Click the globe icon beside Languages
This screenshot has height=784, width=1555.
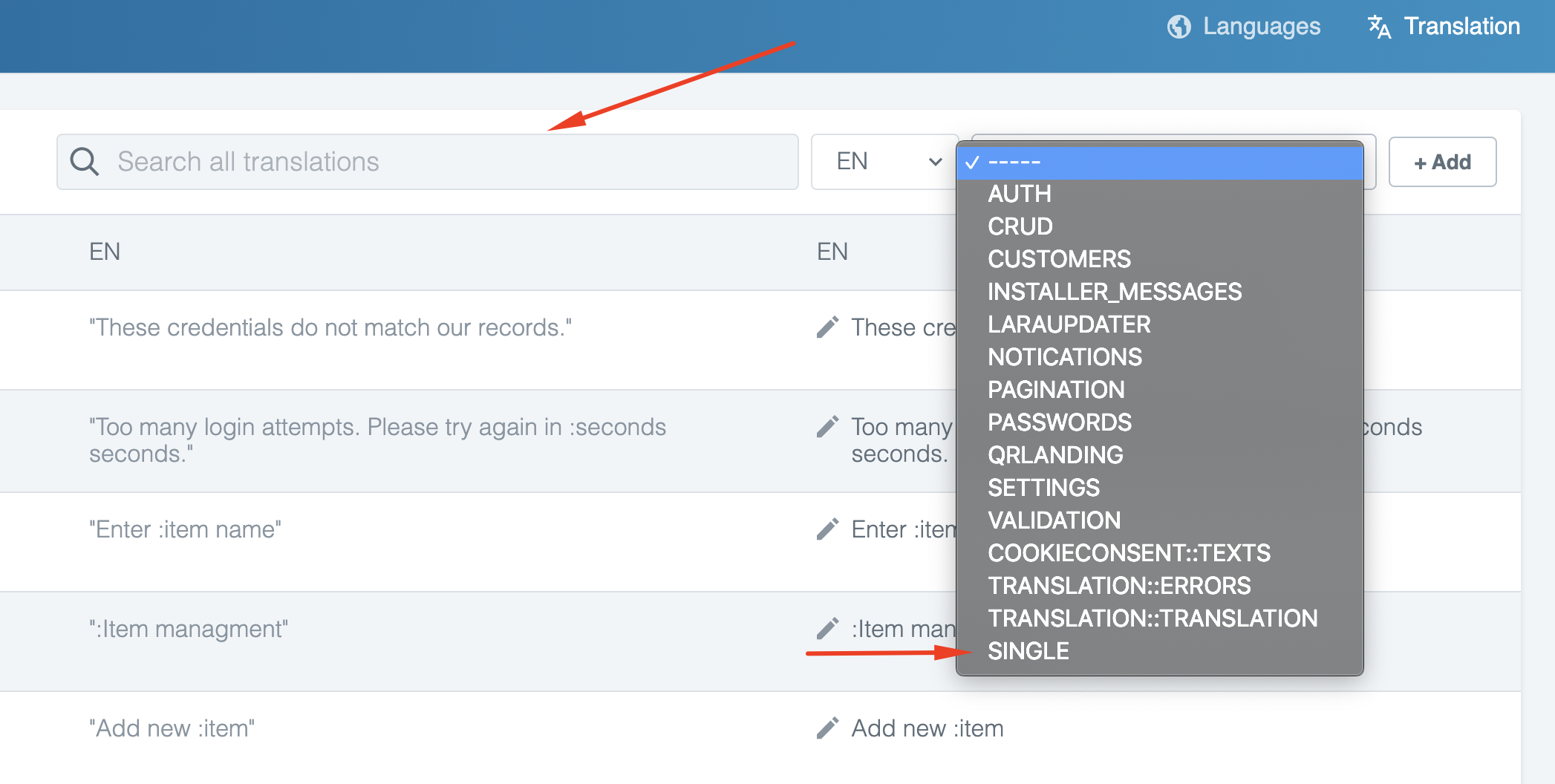(x=1179, y=27)
